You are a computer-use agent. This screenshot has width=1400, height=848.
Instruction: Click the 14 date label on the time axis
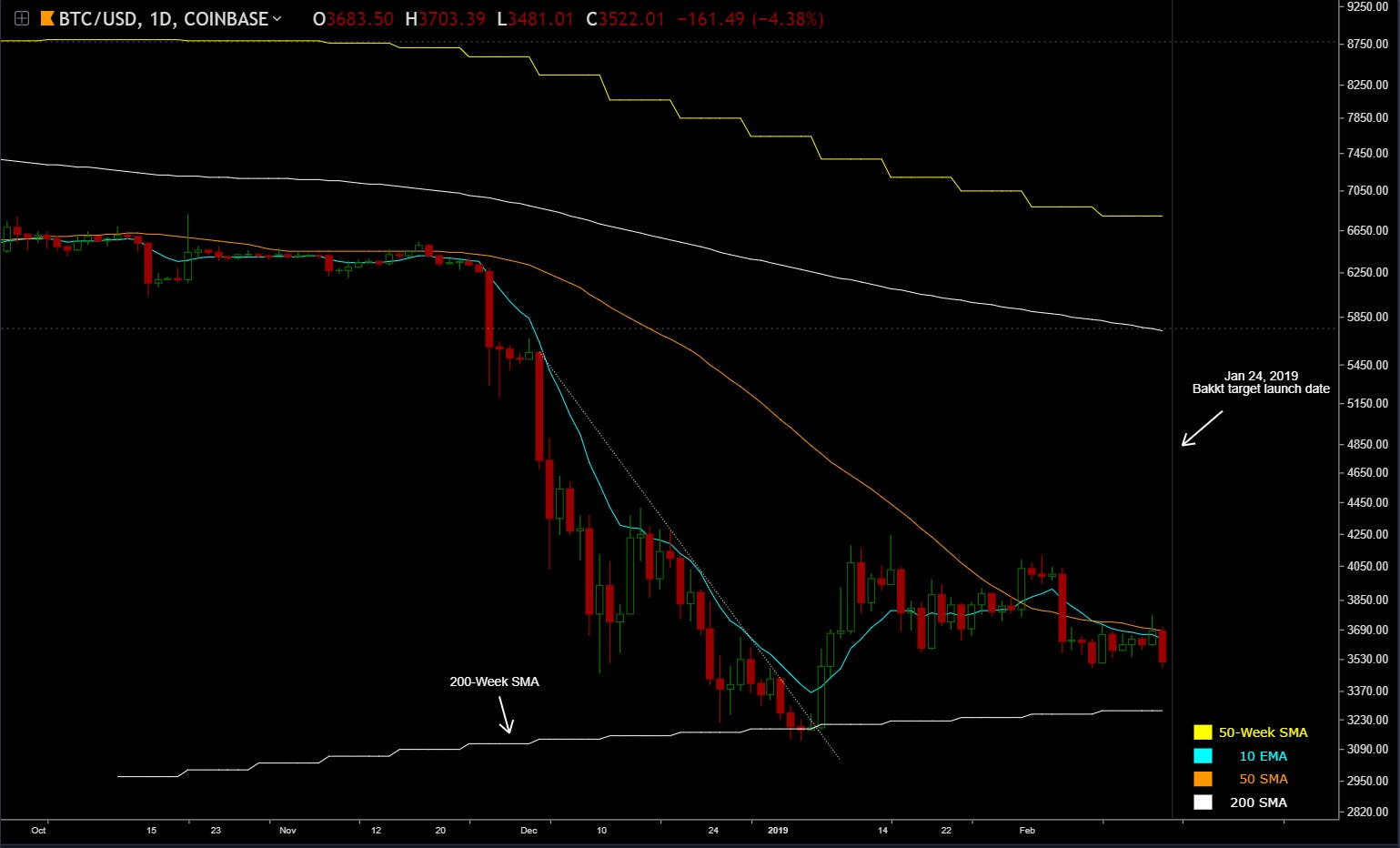coord(882,830)
